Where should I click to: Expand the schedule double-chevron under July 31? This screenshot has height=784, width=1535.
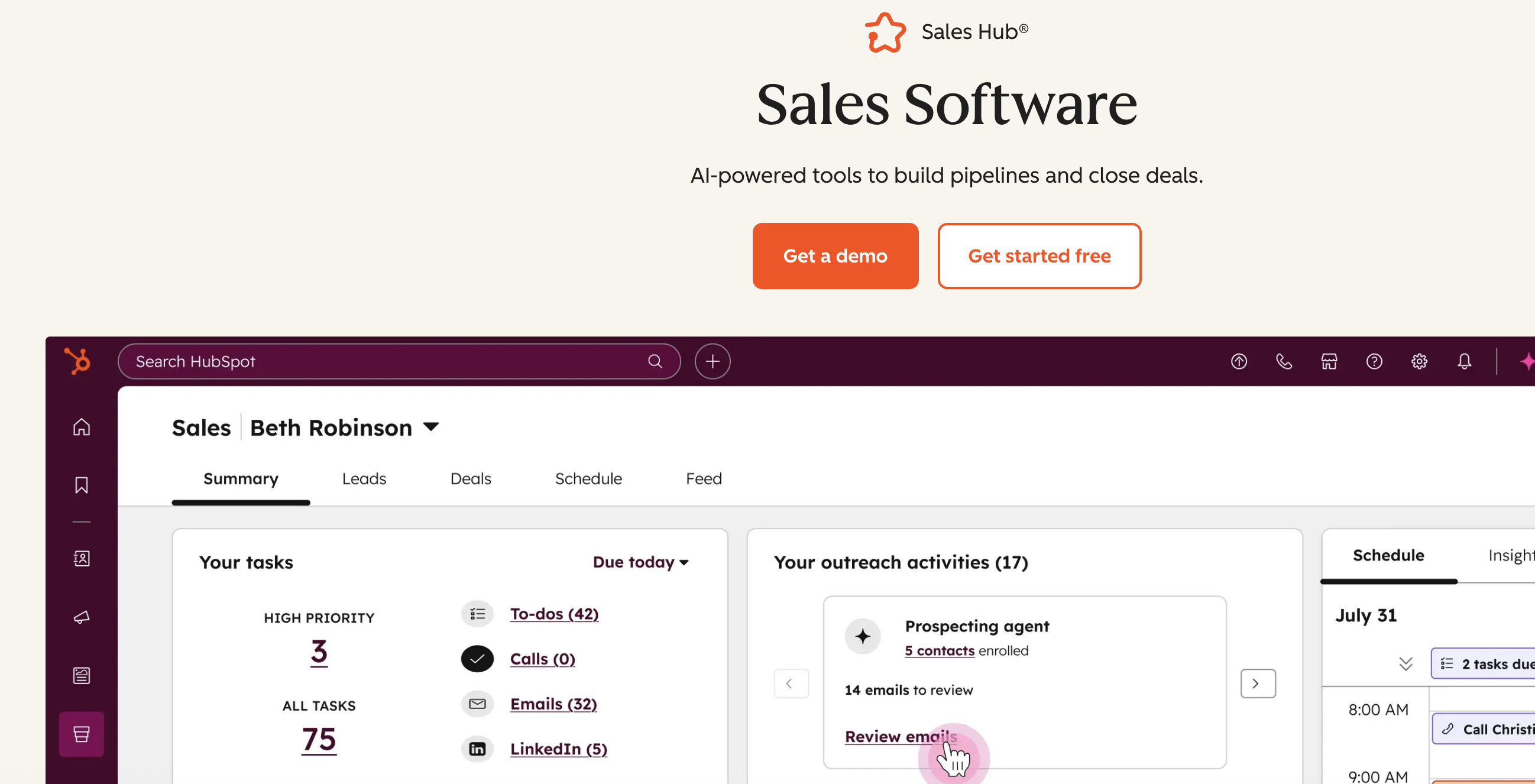[x=1405, y=663]
